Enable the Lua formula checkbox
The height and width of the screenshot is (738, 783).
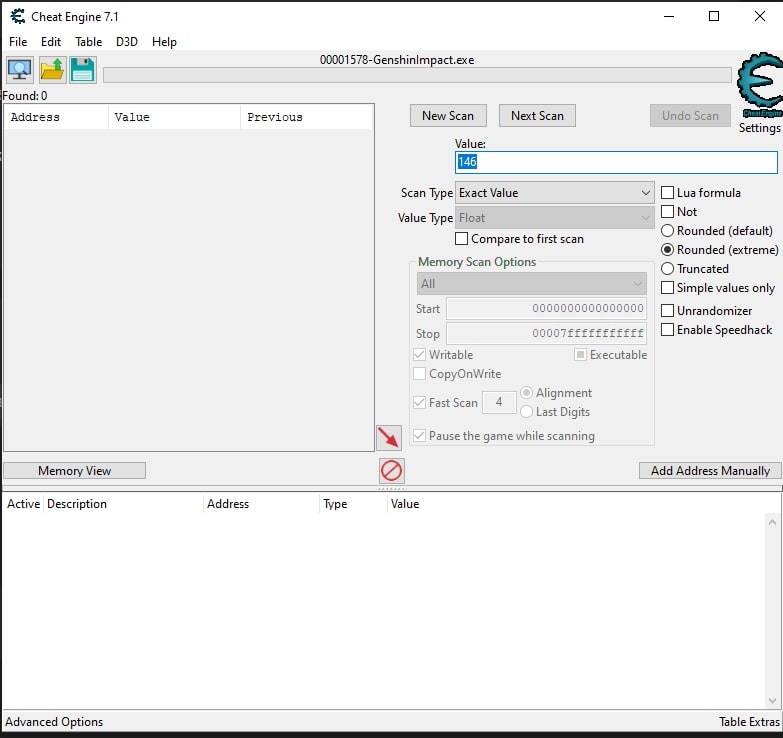click(668, 193)
